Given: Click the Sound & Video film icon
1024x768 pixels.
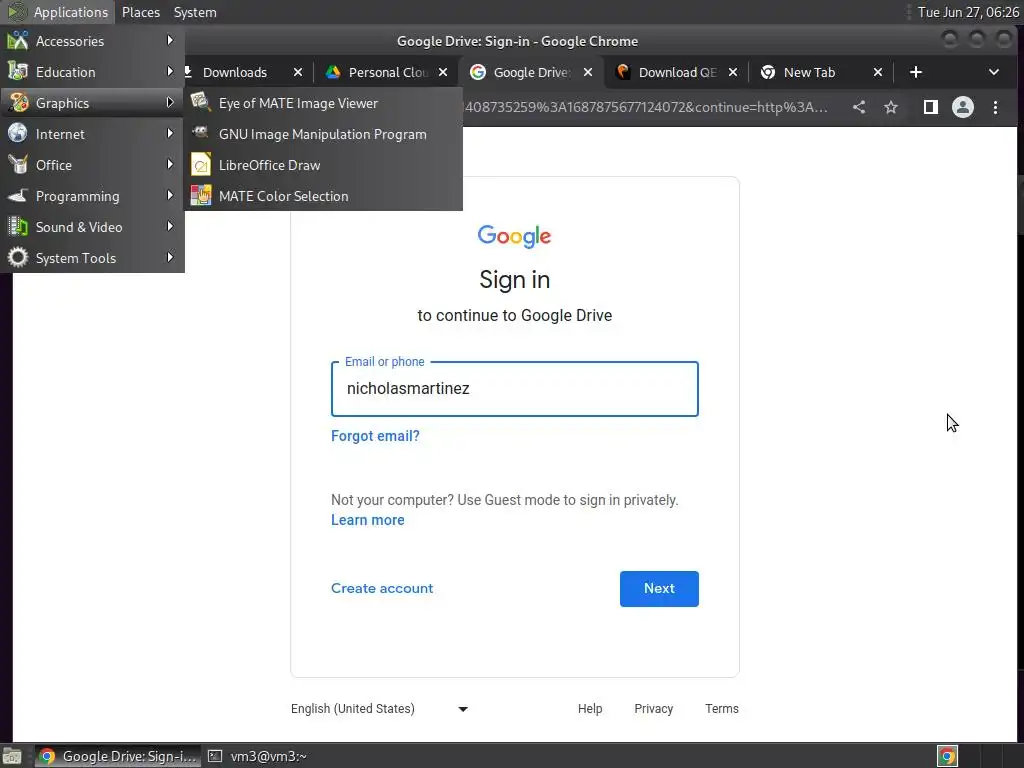Looking at the screenshot, I should pos(18,227).
